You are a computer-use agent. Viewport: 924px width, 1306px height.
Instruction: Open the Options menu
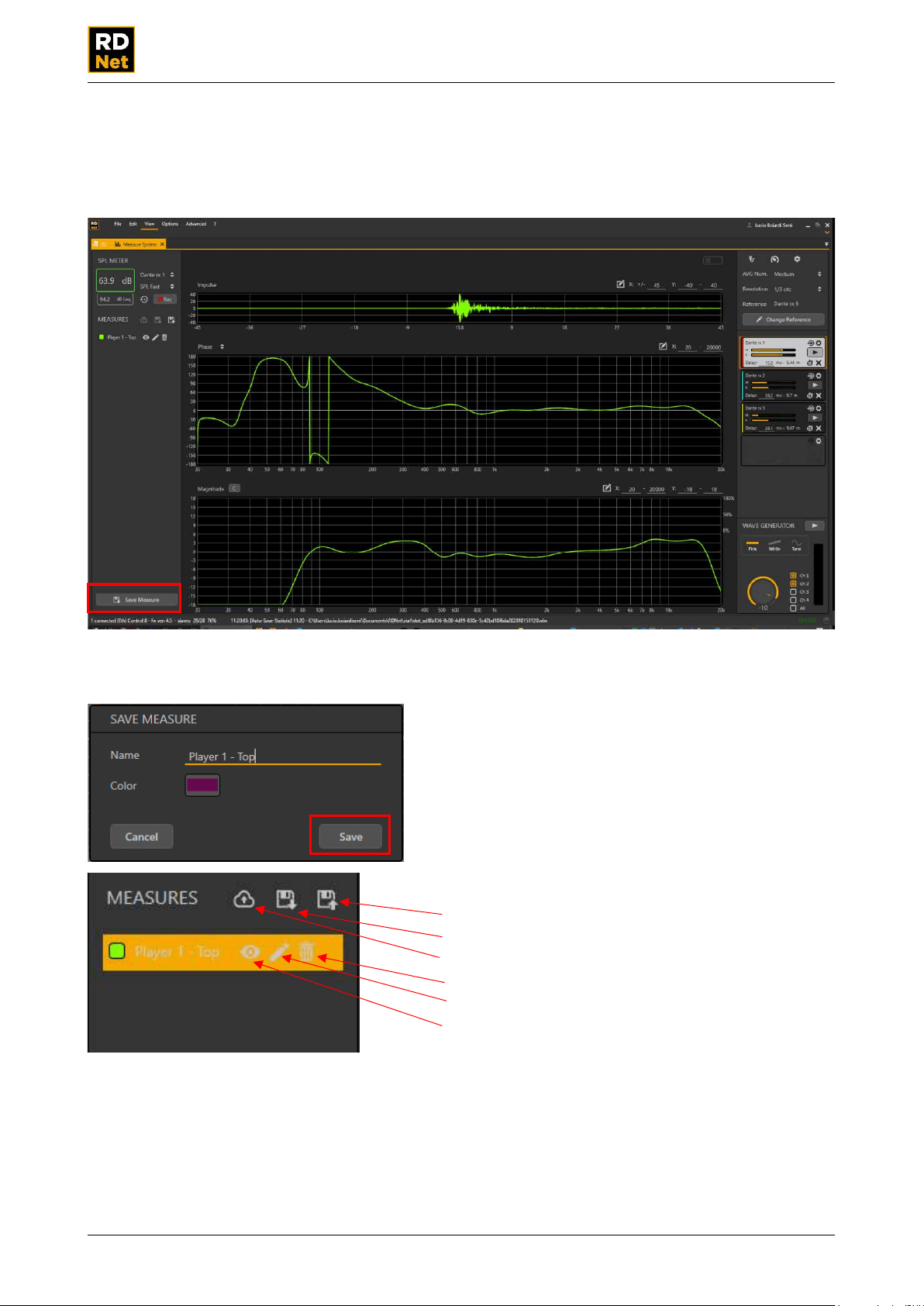tap(170, 224)
